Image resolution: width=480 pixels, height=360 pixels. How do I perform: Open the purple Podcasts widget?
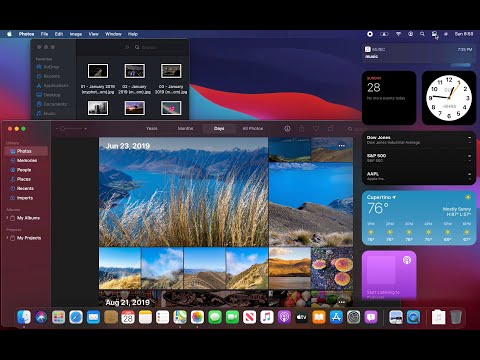tap(389, 275)
